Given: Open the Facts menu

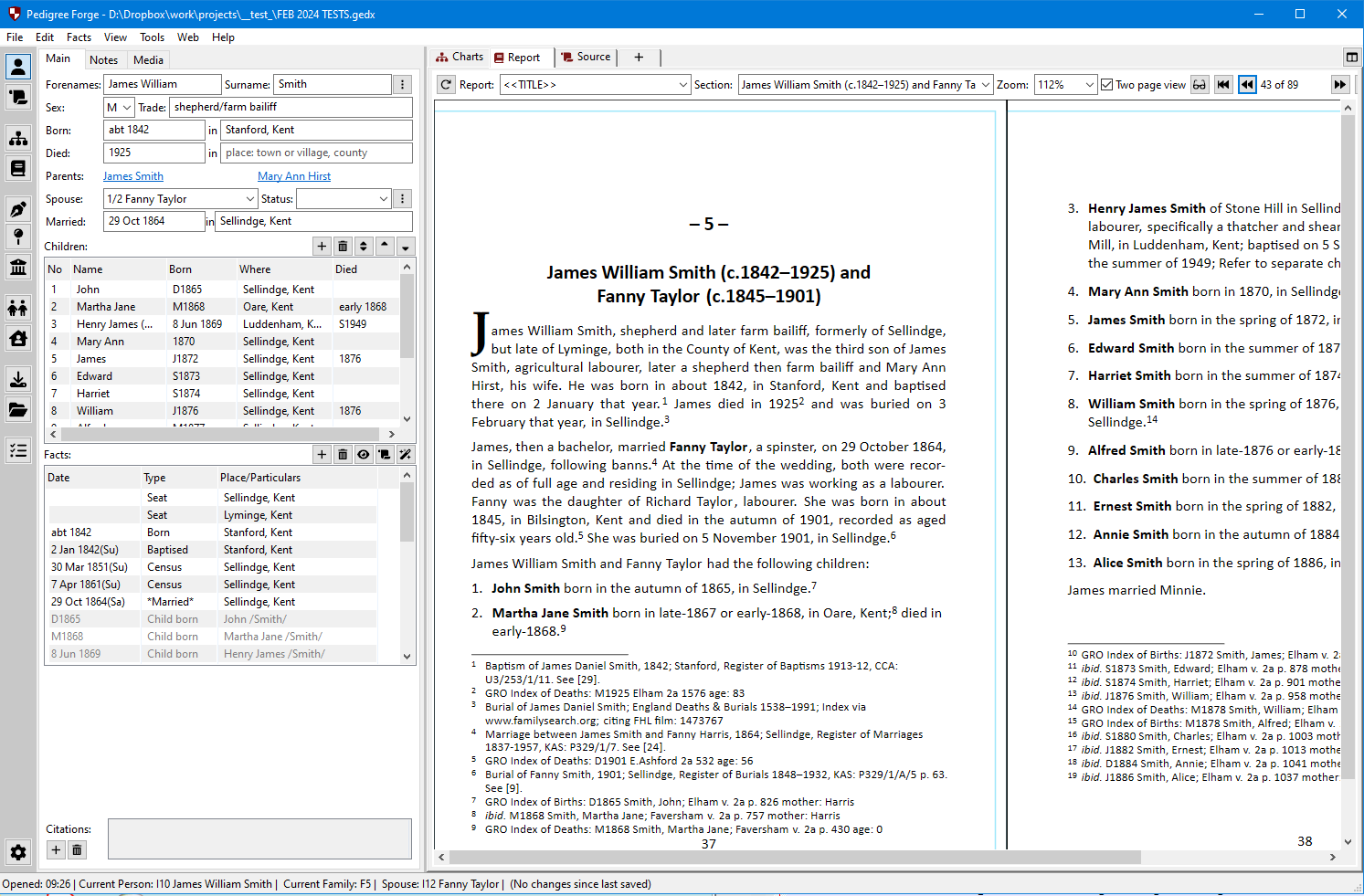Looking at the screenshot, I should pos(79,37).
